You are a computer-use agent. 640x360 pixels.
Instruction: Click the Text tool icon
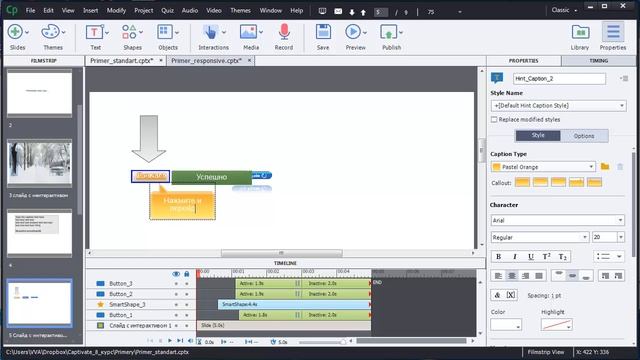(x=94, y=32)
